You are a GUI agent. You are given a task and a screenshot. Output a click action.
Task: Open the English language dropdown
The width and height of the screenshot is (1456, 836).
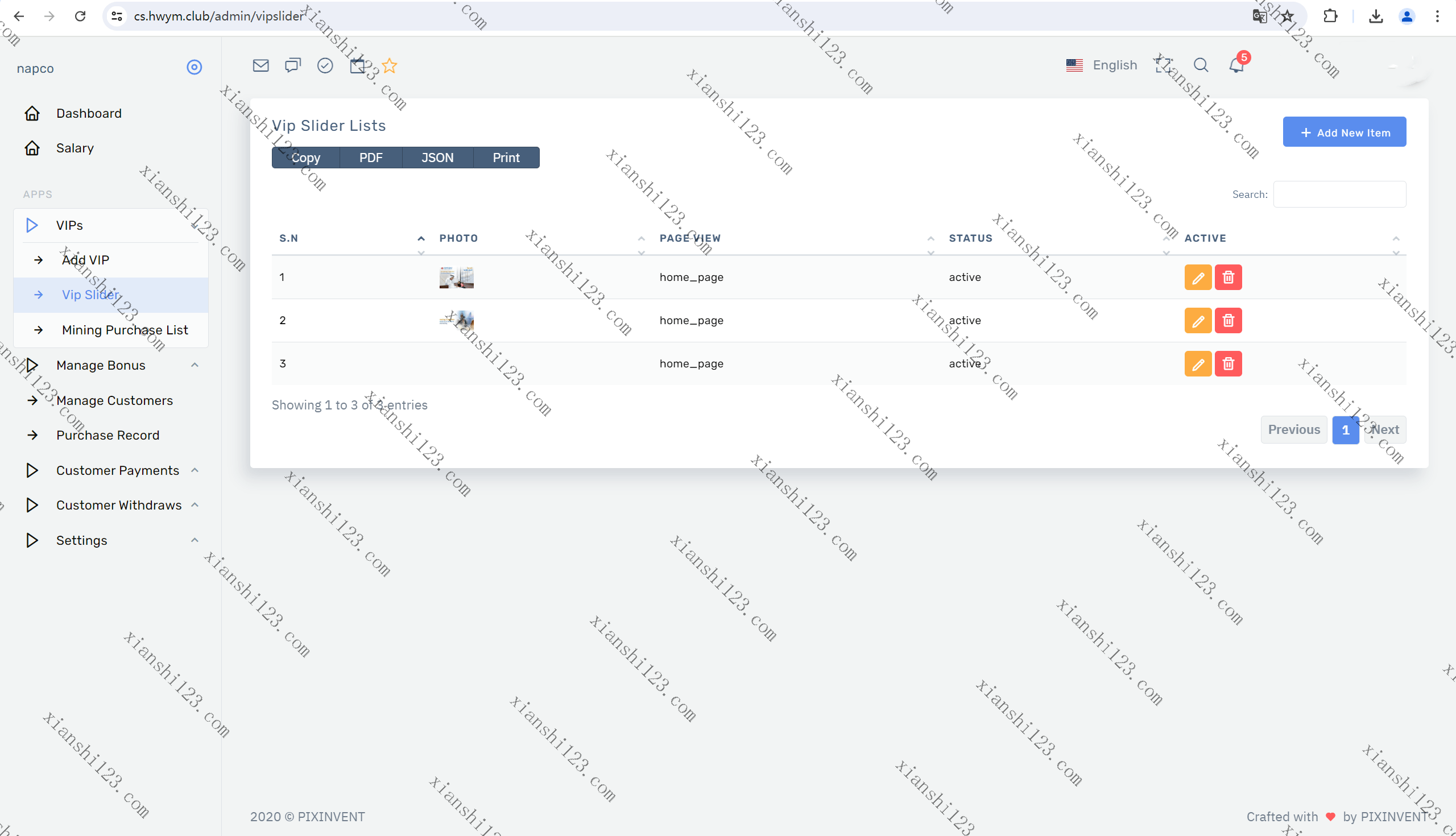click(1101, 65)
